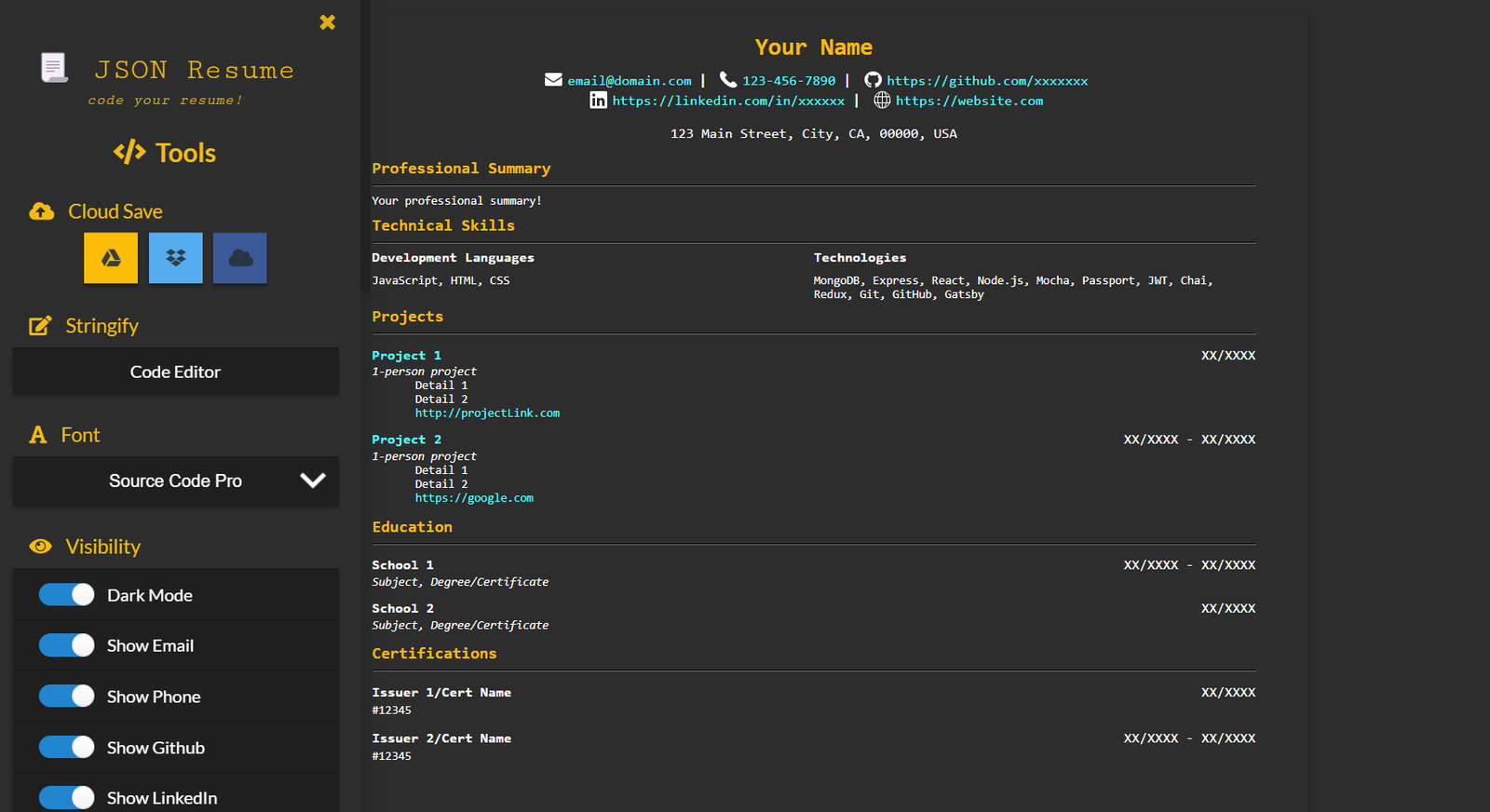Toggle Show Github switch

click(67, 748)
